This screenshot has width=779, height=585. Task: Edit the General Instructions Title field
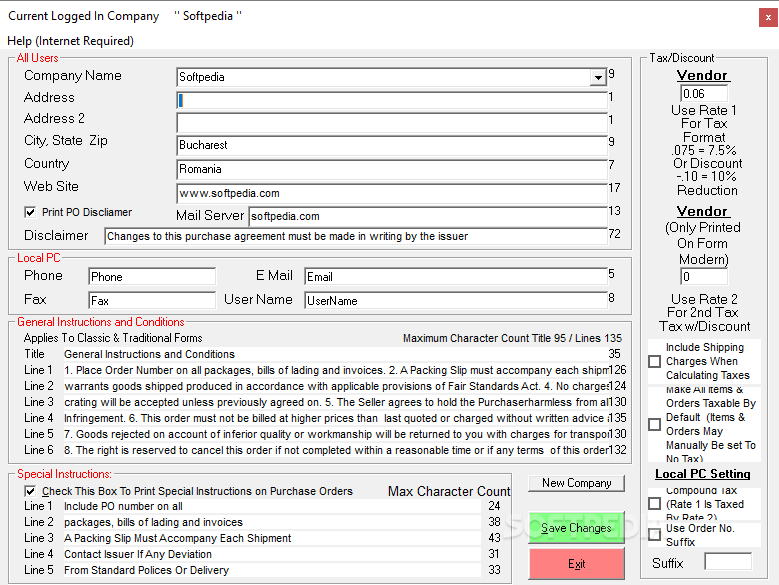click(x=335, y=354)
